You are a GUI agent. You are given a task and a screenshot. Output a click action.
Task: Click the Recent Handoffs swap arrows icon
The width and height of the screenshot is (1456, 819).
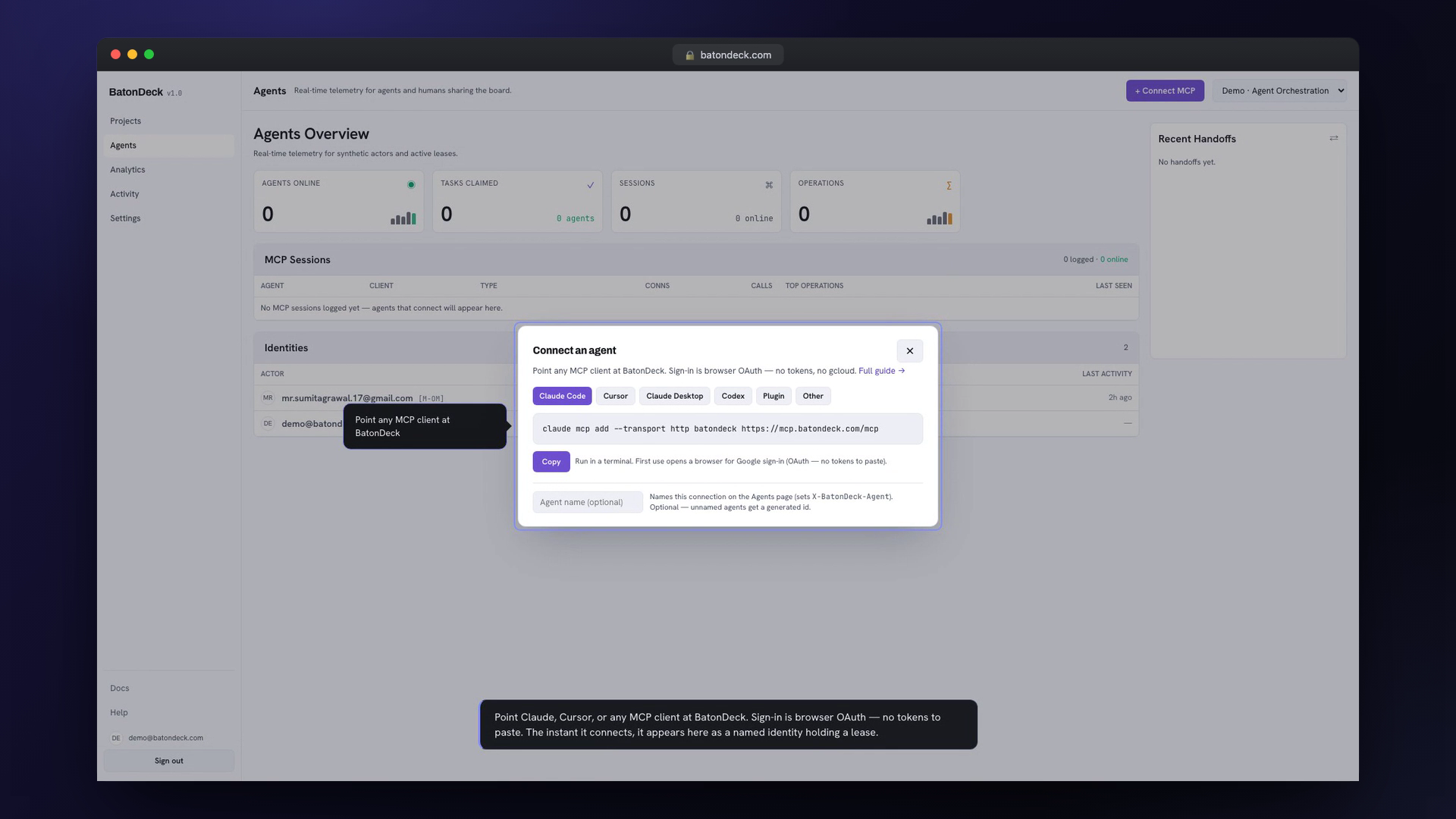(x=1334, y=138)
